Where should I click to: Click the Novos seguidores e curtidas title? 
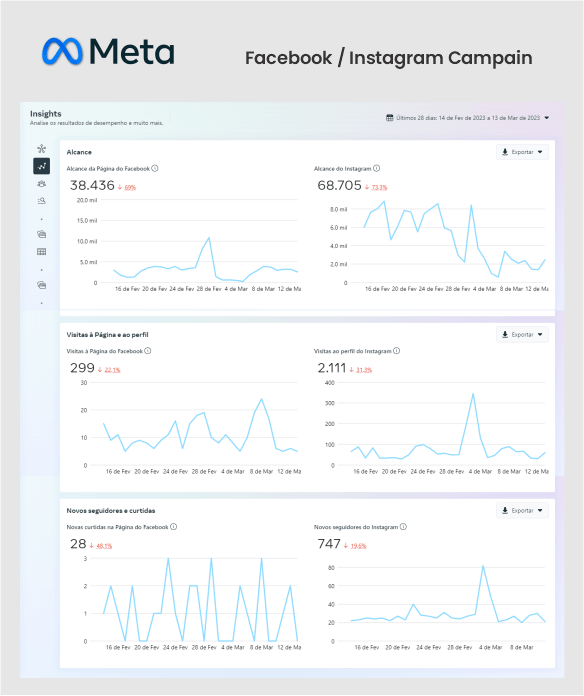click(x=111, y=510)
